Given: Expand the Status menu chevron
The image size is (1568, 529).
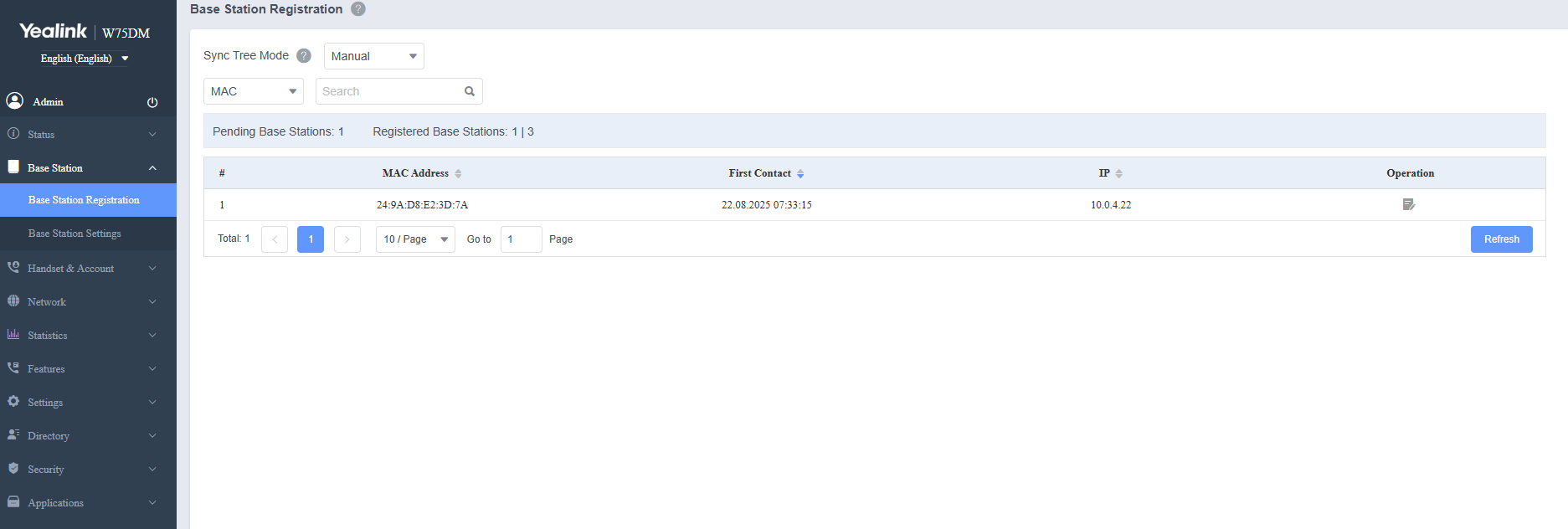Looking at the screenshot, I should pyautogui.click(x=152, y=135).
